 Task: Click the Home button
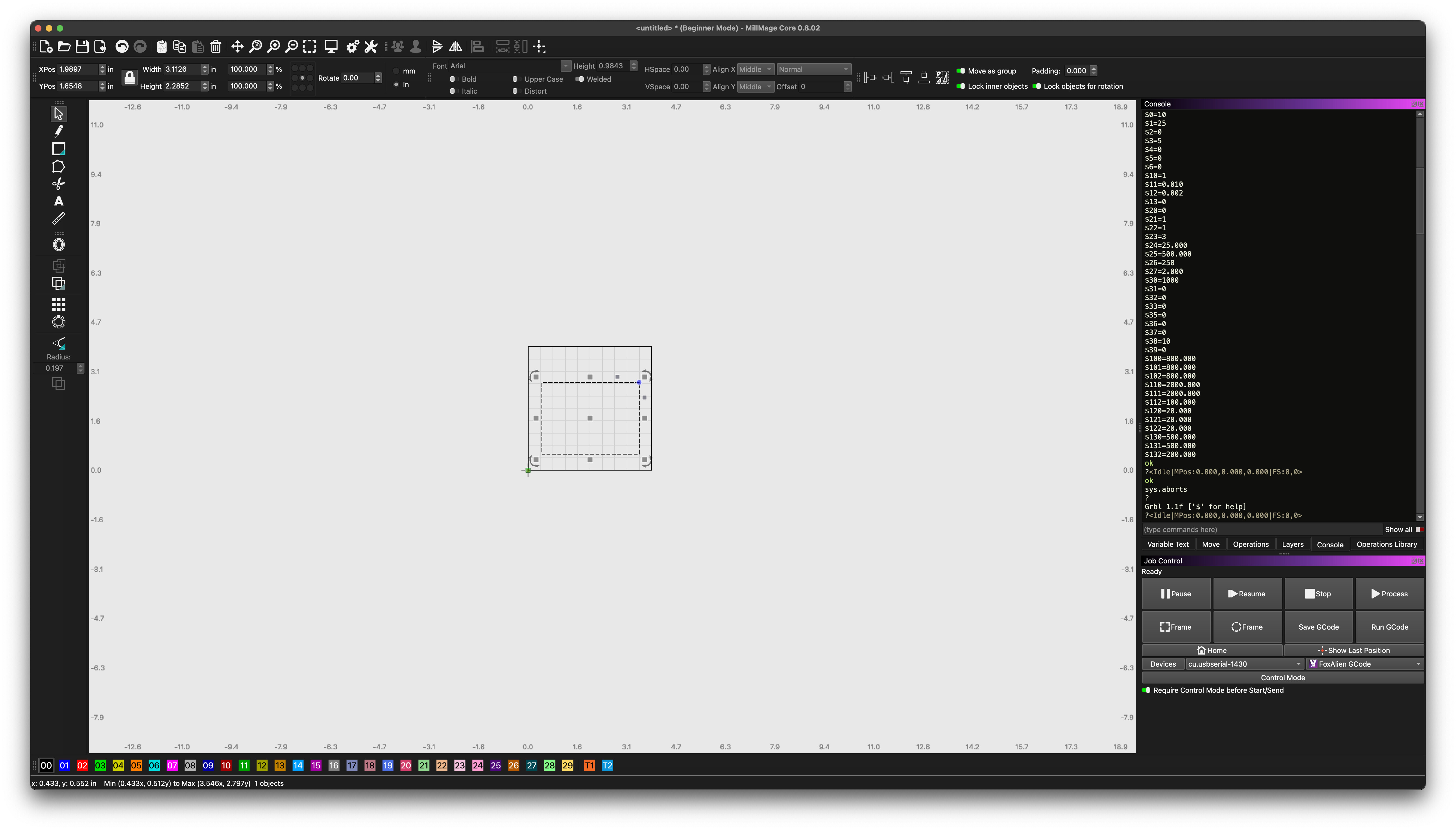pyautogui.click(x=1212, y=651)
